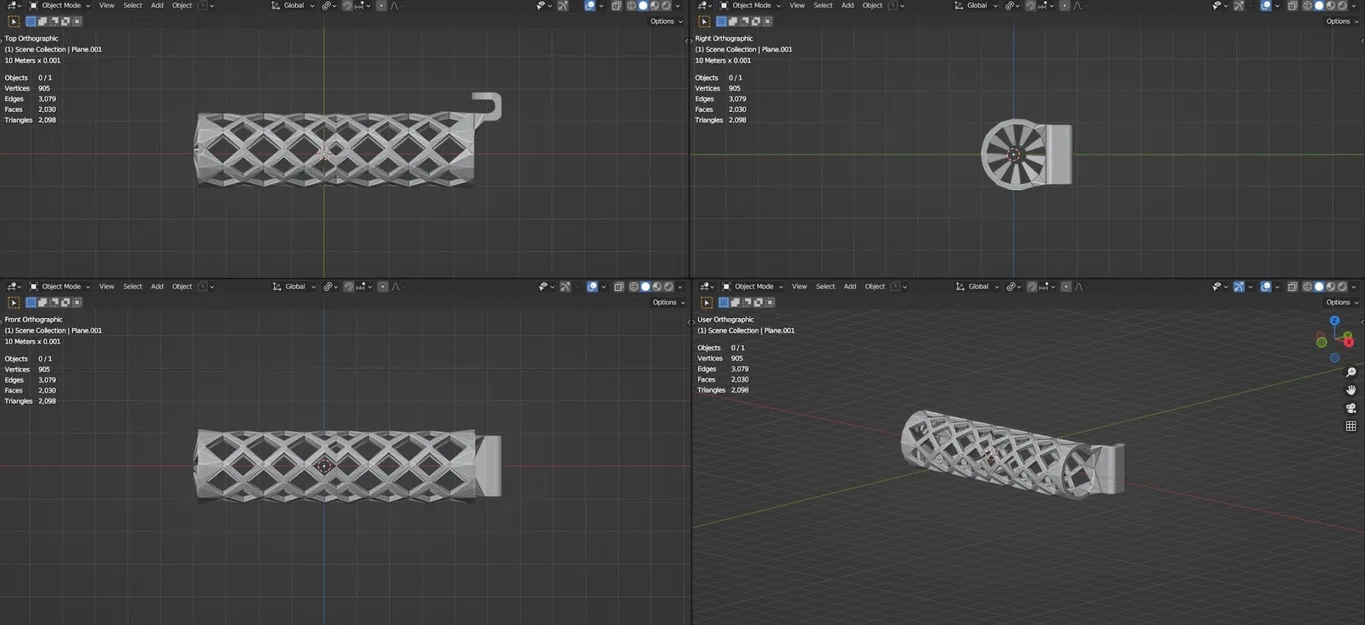Select the tweak cursor tool icon in Top viewport
The height and width of the screenshot is (625, 1365).
coord(13,21)
